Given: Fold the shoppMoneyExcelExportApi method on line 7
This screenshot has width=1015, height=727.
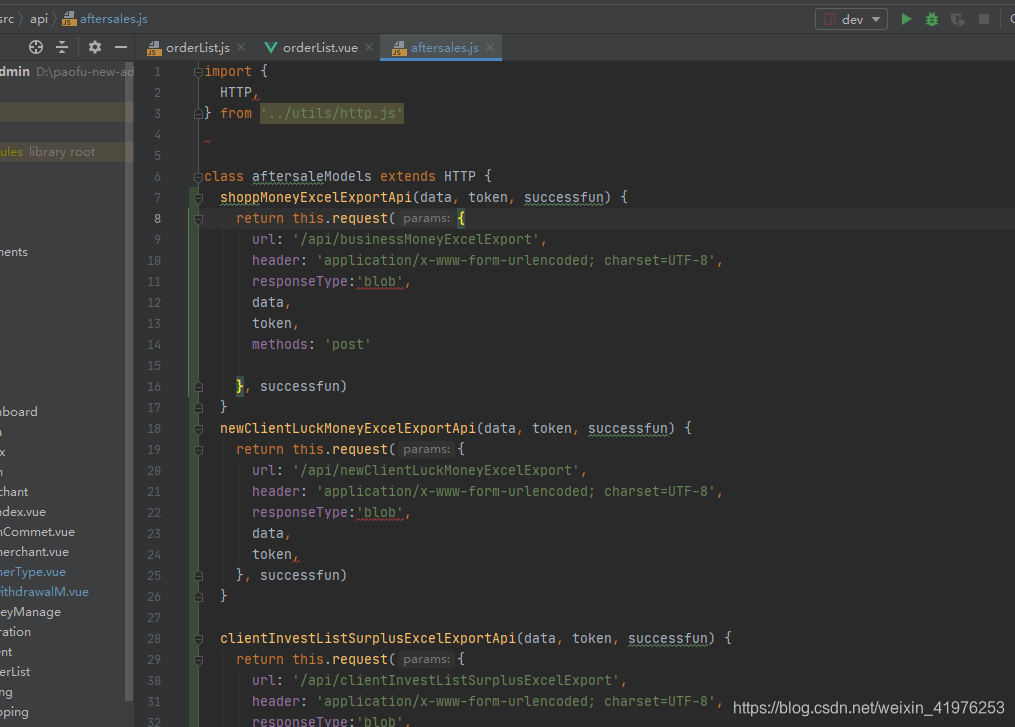Looking at the screenshot, I should (x=199, y=198).
